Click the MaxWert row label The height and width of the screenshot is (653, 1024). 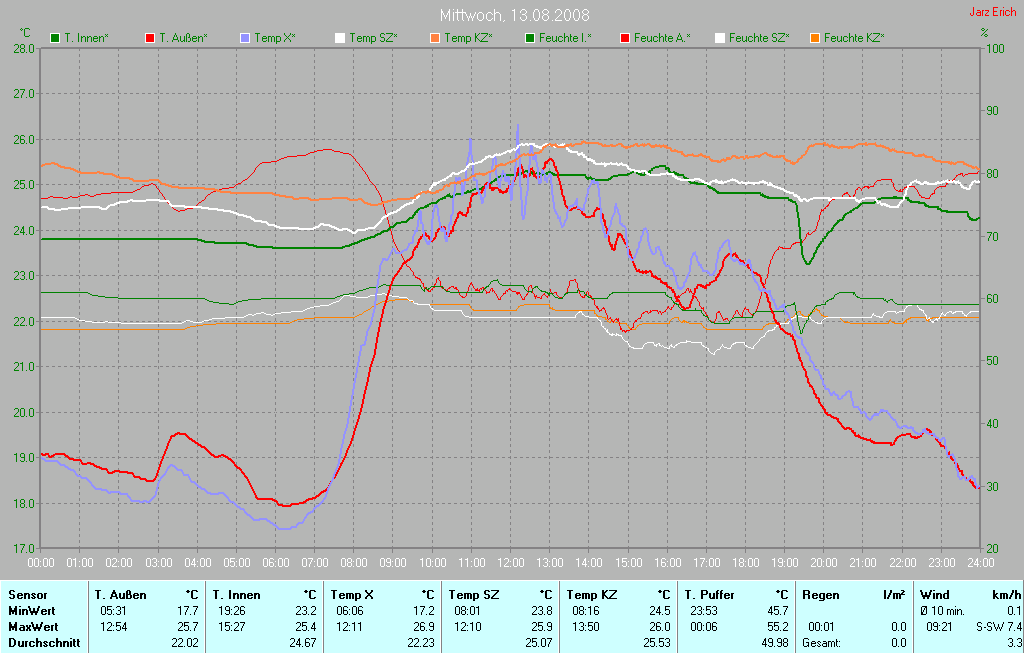pyautogui.click(x=31, y=627)
